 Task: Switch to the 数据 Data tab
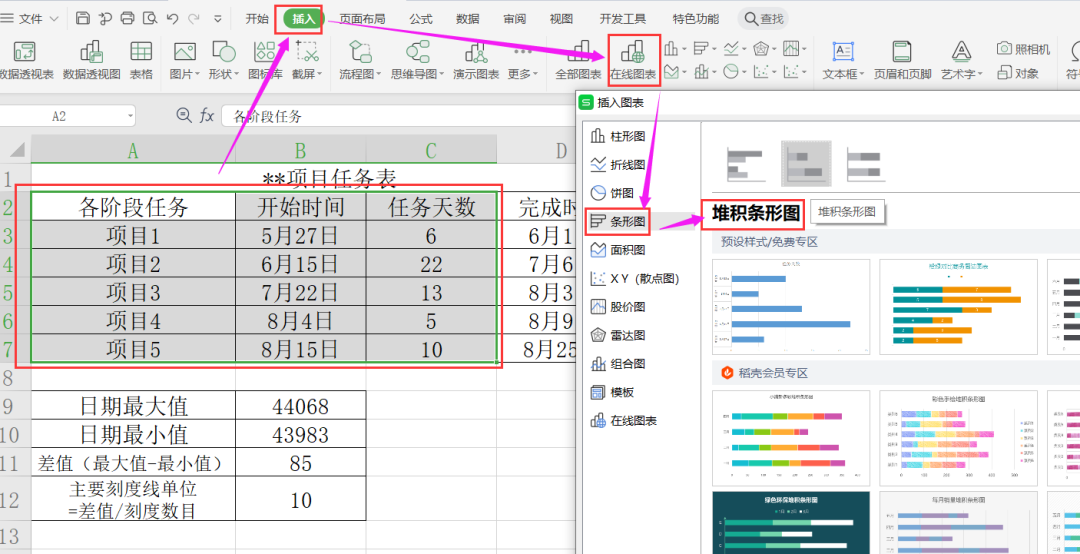[x=468, y=19]
